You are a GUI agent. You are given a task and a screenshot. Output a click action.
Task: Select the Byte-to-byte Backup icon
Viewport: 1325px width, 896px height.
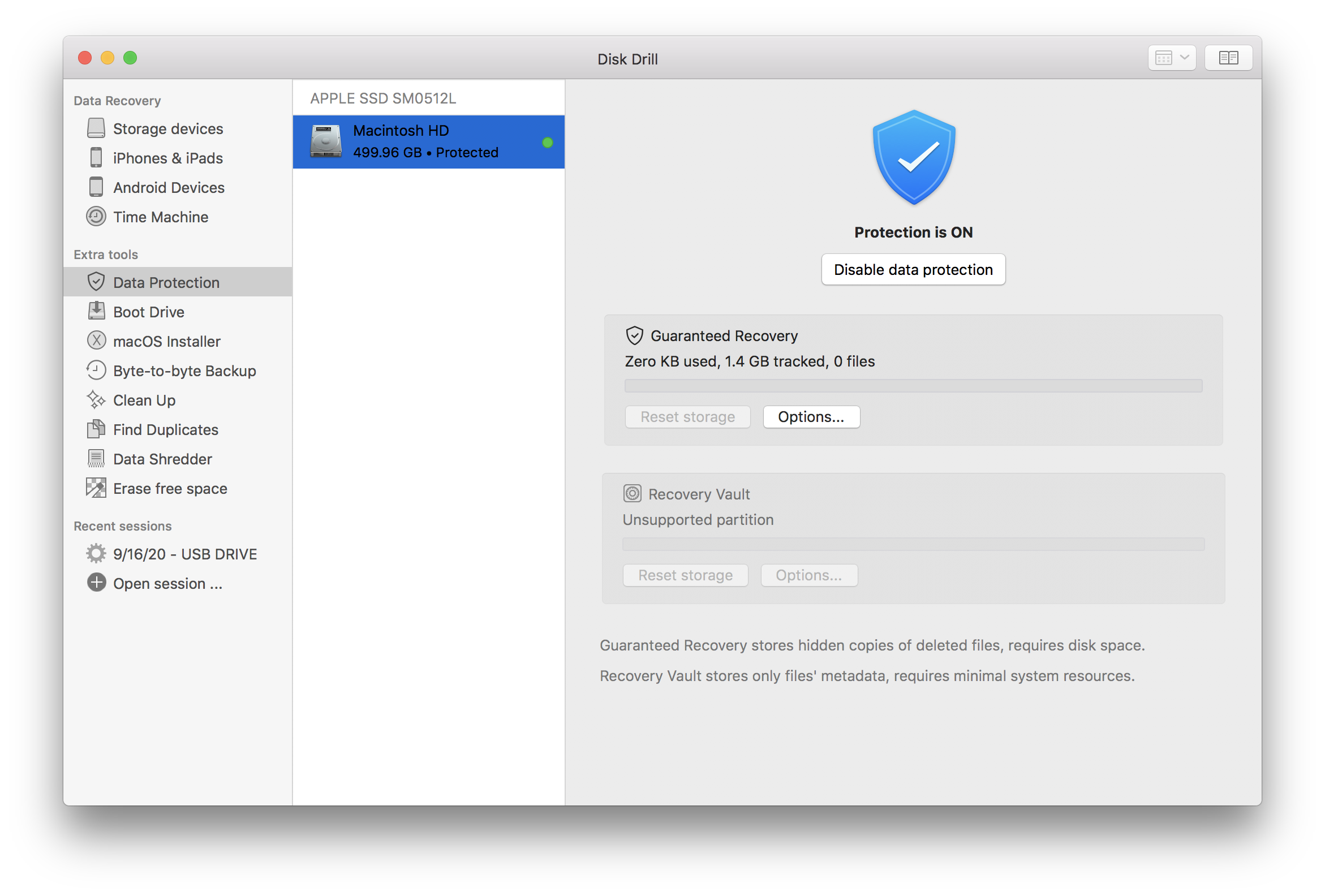click(96, 370)
